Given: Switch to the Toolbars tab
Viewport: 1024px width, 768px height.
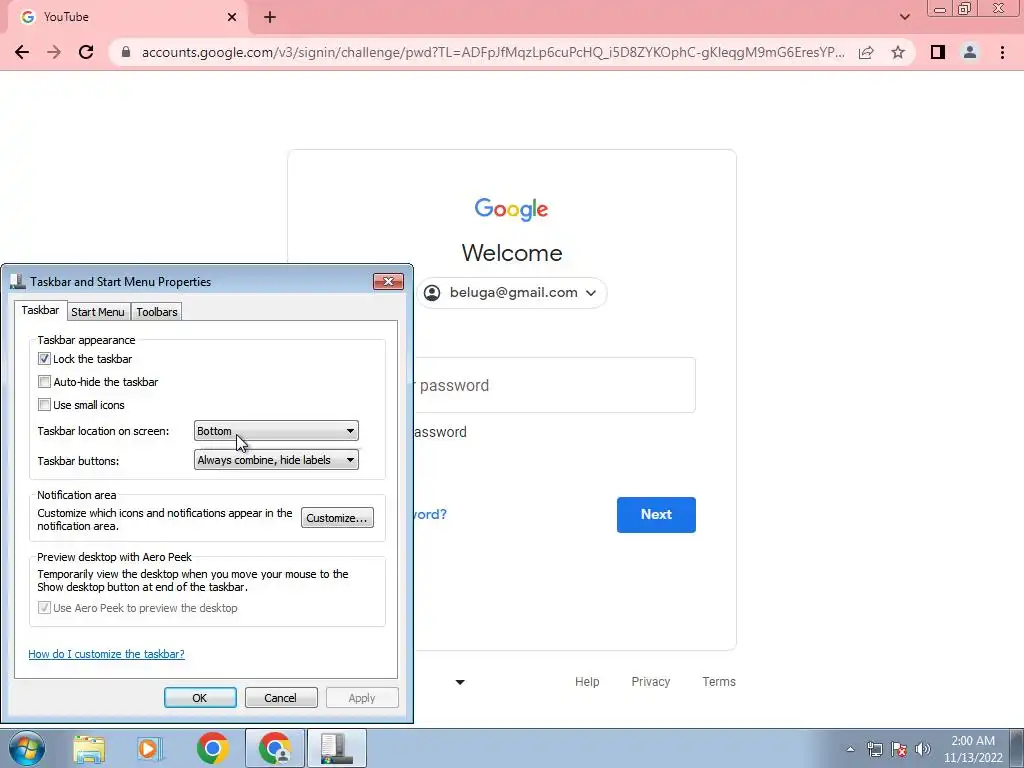Looking at the screenshot, I should point(157,312).
